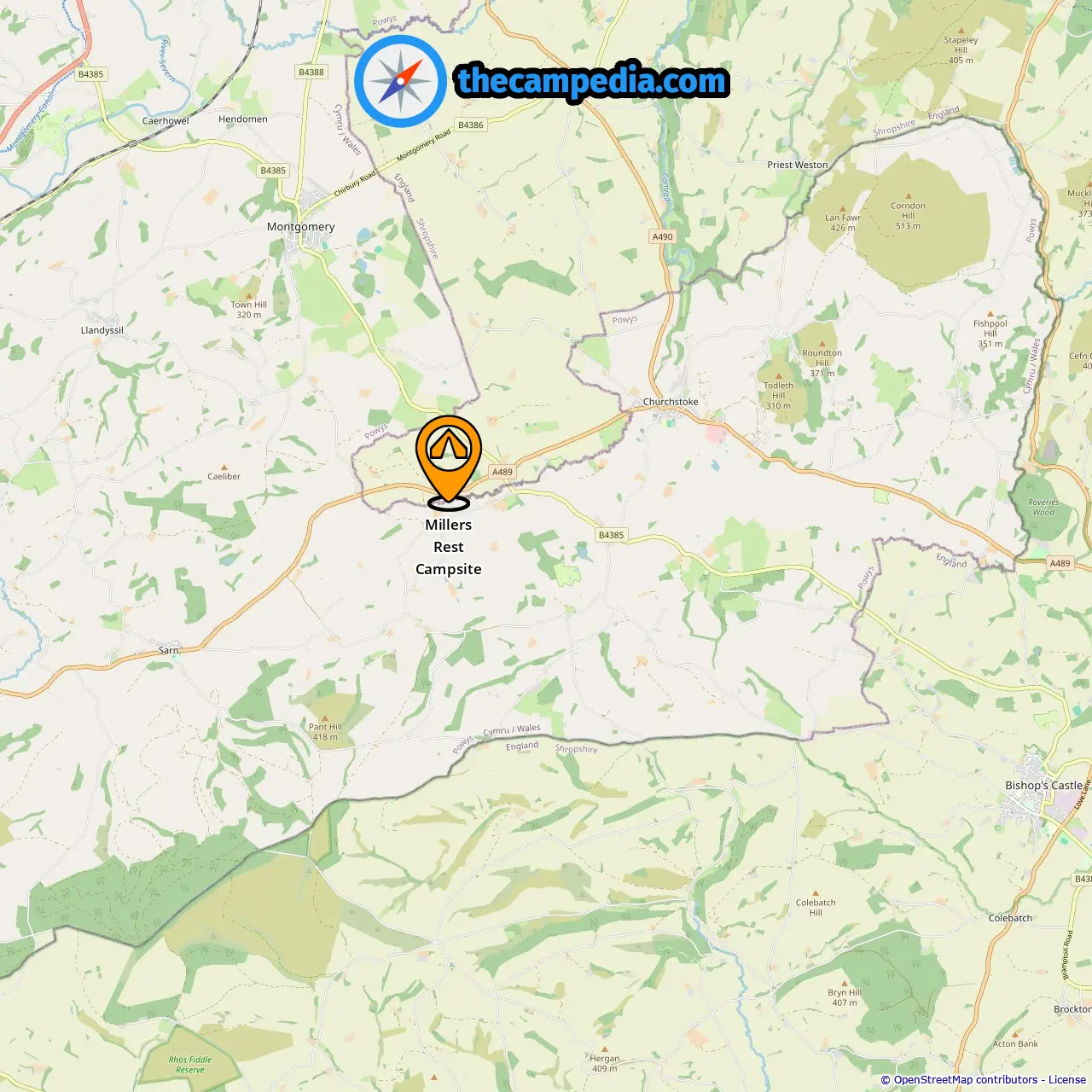Select the Montgomery town label
1092x1092 pixels.
point(300,226)
